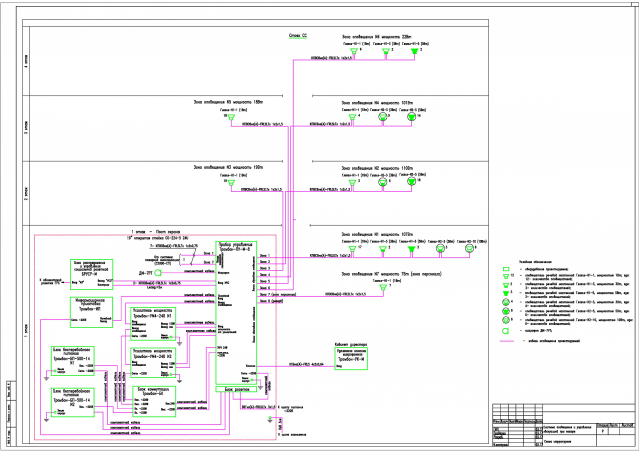
Task: Click the solid-filled horn symbol in the legend
Action: 506,293
